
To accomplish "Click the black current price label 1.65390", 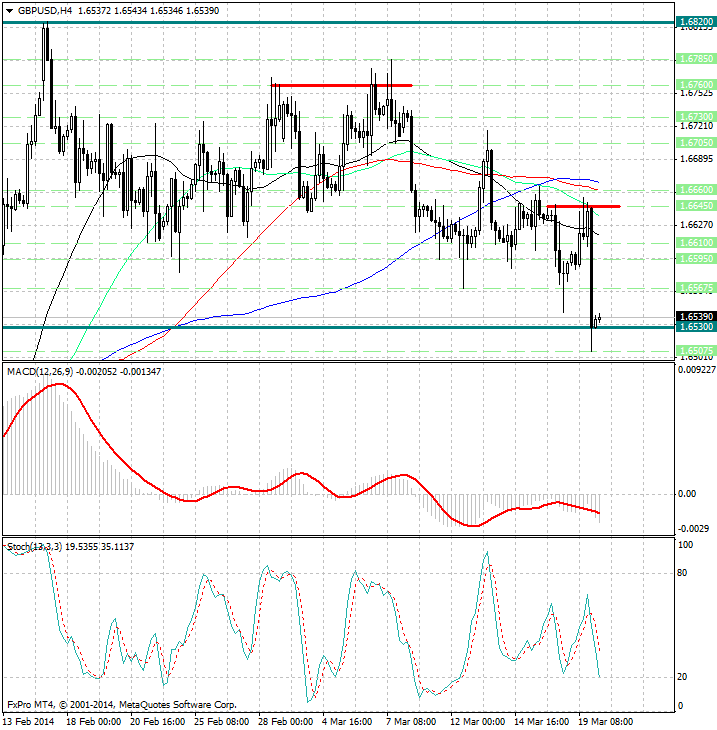I will pyautogui.click(x=695, y=316).
